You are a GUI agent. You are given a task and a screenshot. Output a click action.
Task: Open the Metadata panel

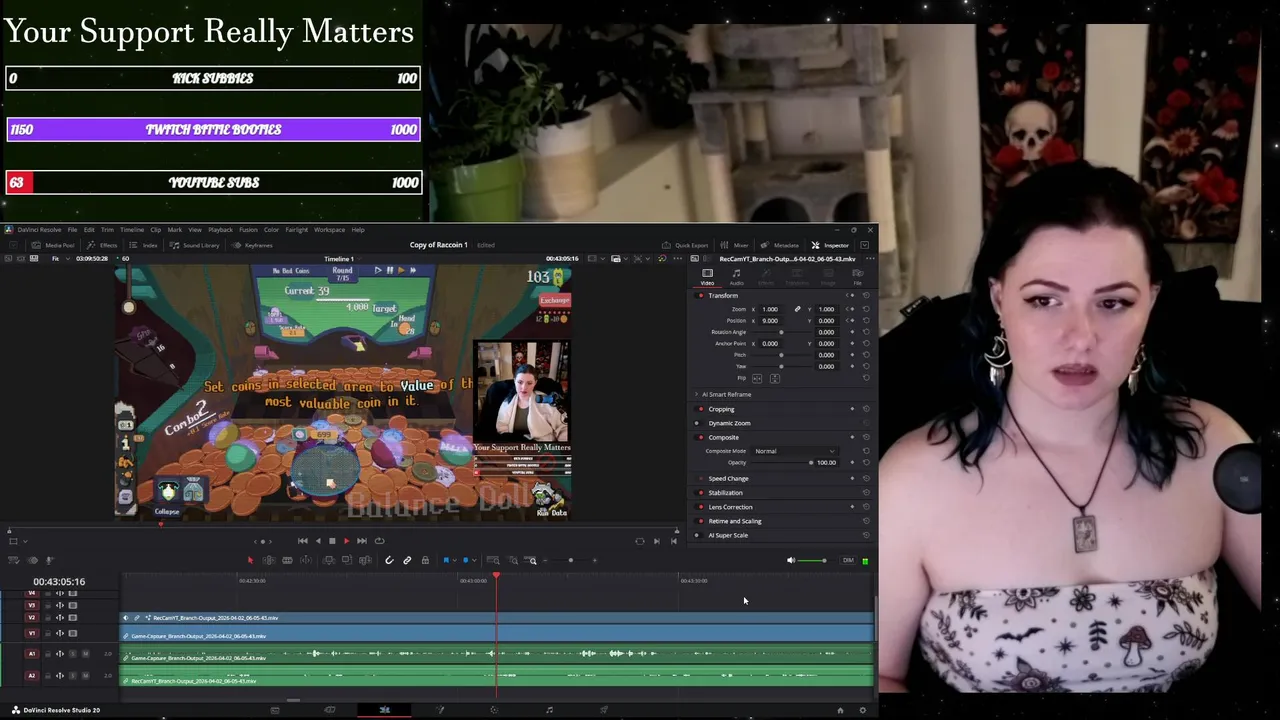780,245
